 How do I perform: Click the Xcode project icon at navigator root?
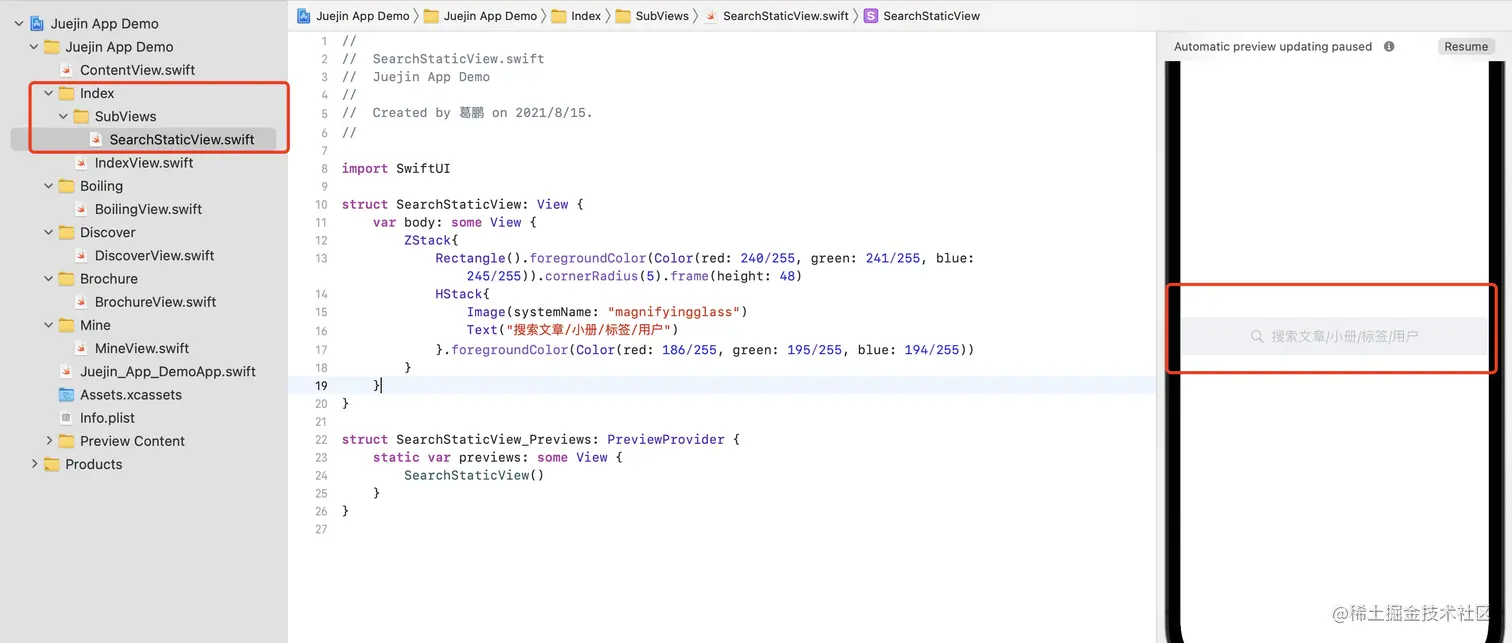pyautogui.click(x=37, y=23)
